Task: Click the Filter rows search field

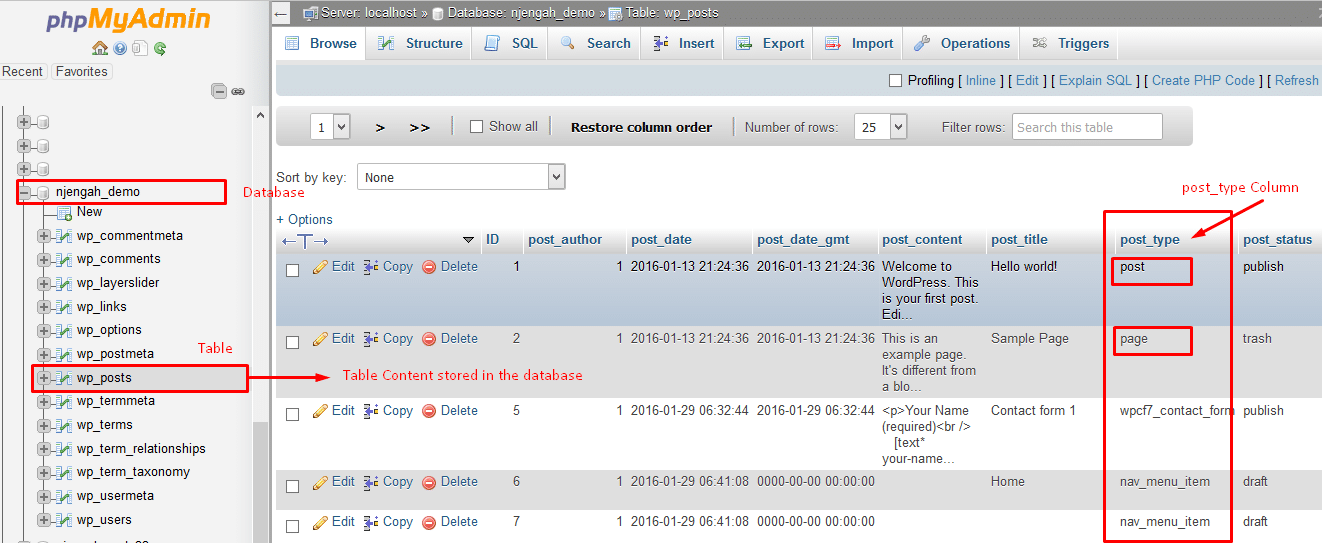Action: pos(1087,127)
